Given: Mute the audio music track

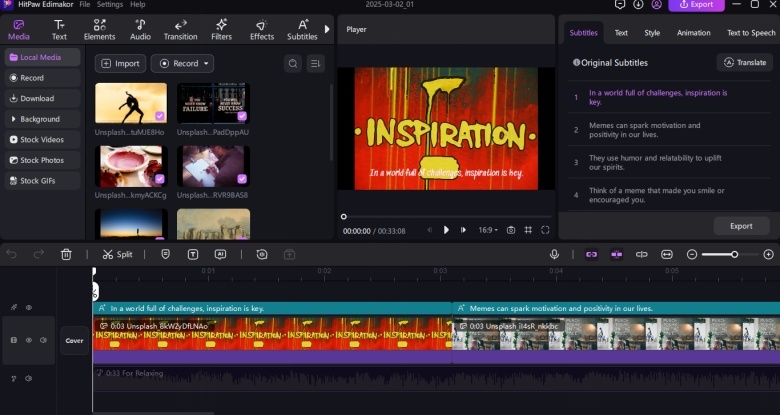Looking at the screenshot, I should pyautogui.click(x=28, y=378).
